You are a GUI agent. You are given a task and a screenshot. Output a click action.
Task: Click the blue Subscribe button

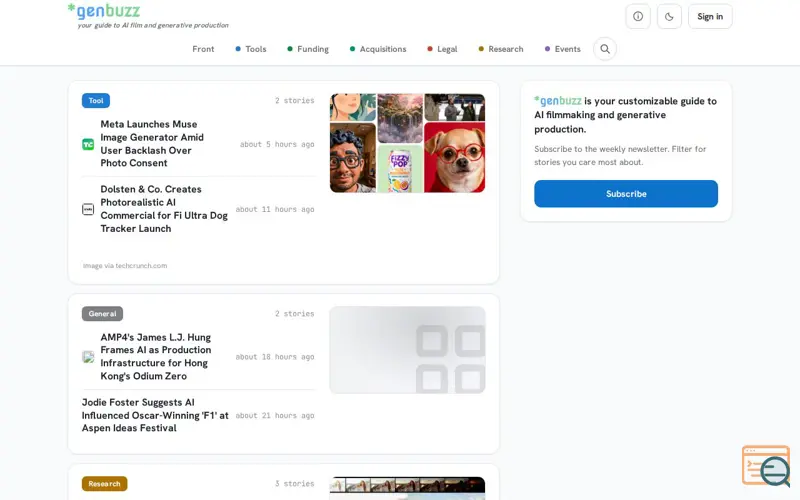pyautogui.click(x=626, y=194)
